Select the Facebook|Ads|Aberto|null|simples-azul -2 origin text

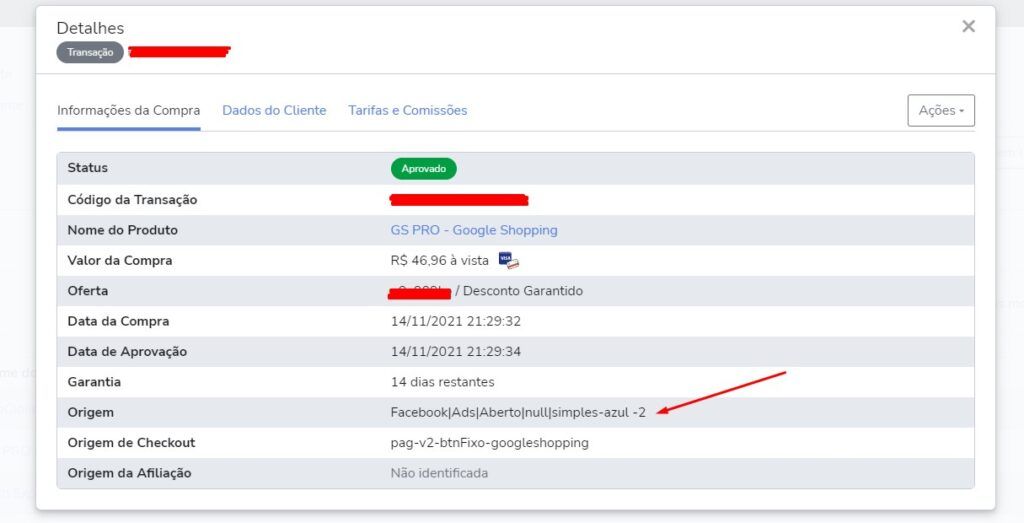tap(518, 412)
